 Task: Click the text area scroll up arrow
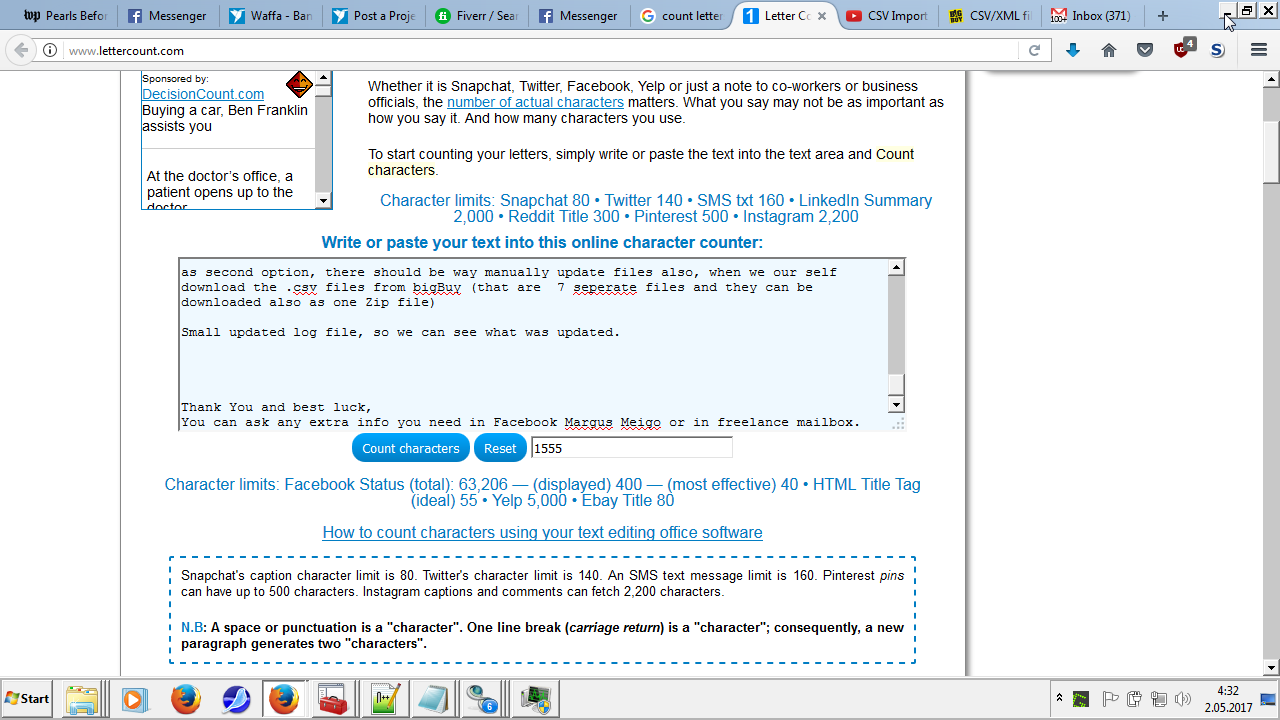[x=897, y=267]
